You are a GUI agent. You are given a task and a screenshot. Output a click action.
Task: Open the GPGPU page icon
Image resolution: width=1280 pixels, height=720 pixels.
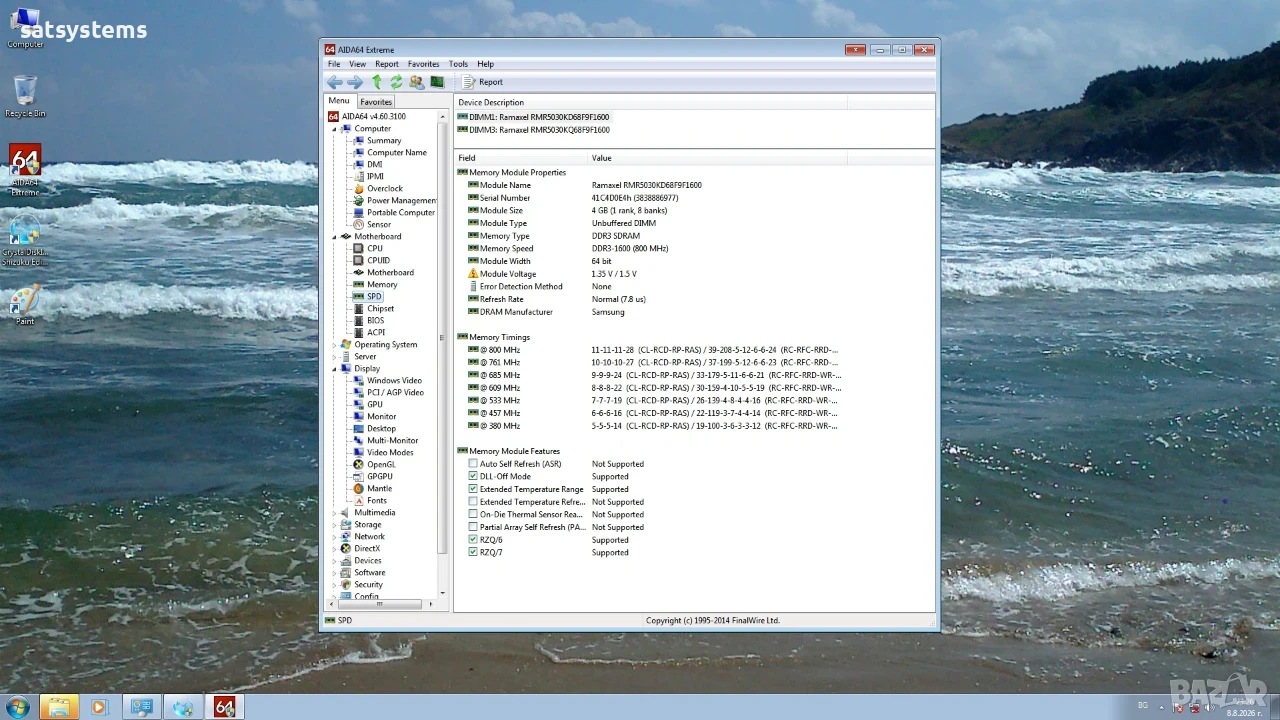pos(359,477)
